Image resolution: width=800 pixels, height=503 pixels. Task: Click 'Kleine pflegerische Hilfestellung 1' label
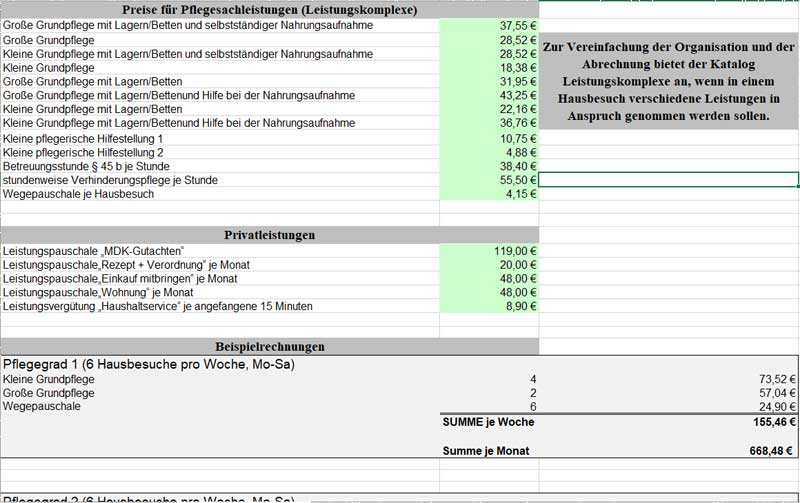pos(83,139)
